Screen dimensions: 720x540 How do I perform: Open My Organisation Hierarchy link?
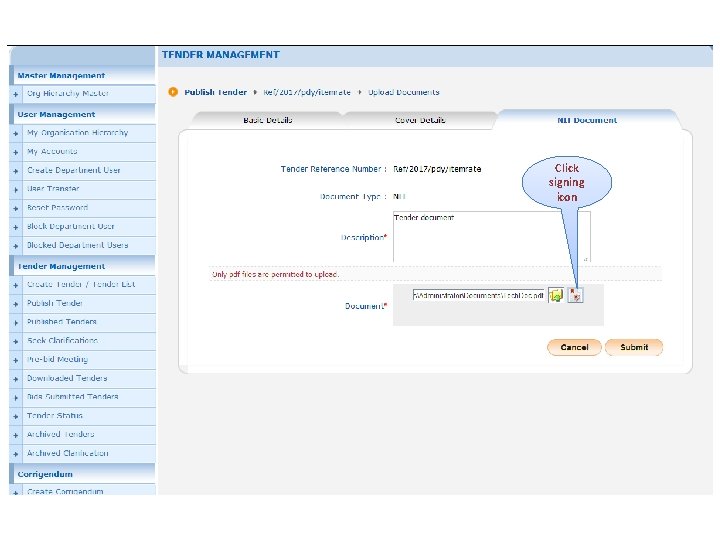pos(78,133)
